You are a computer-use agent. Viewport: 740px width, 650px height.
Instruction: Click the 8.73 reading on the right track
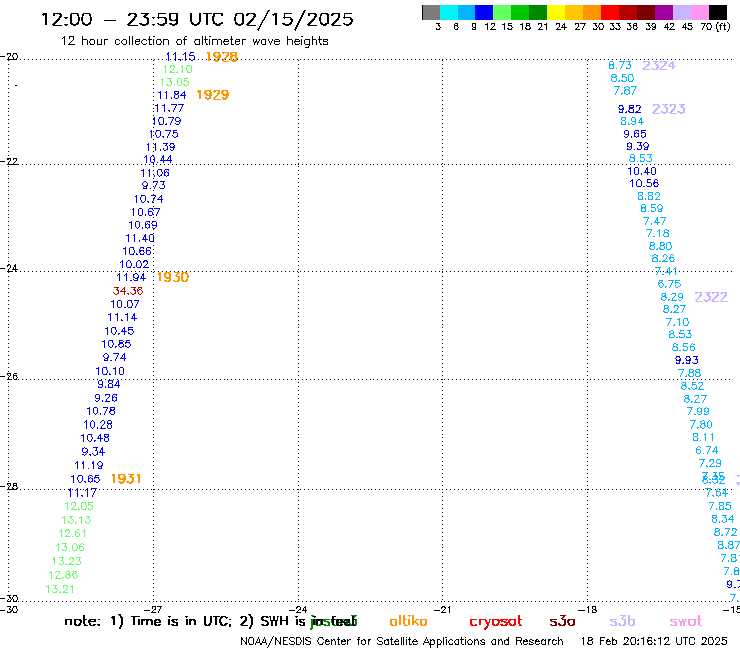click(x=620, y=65)
